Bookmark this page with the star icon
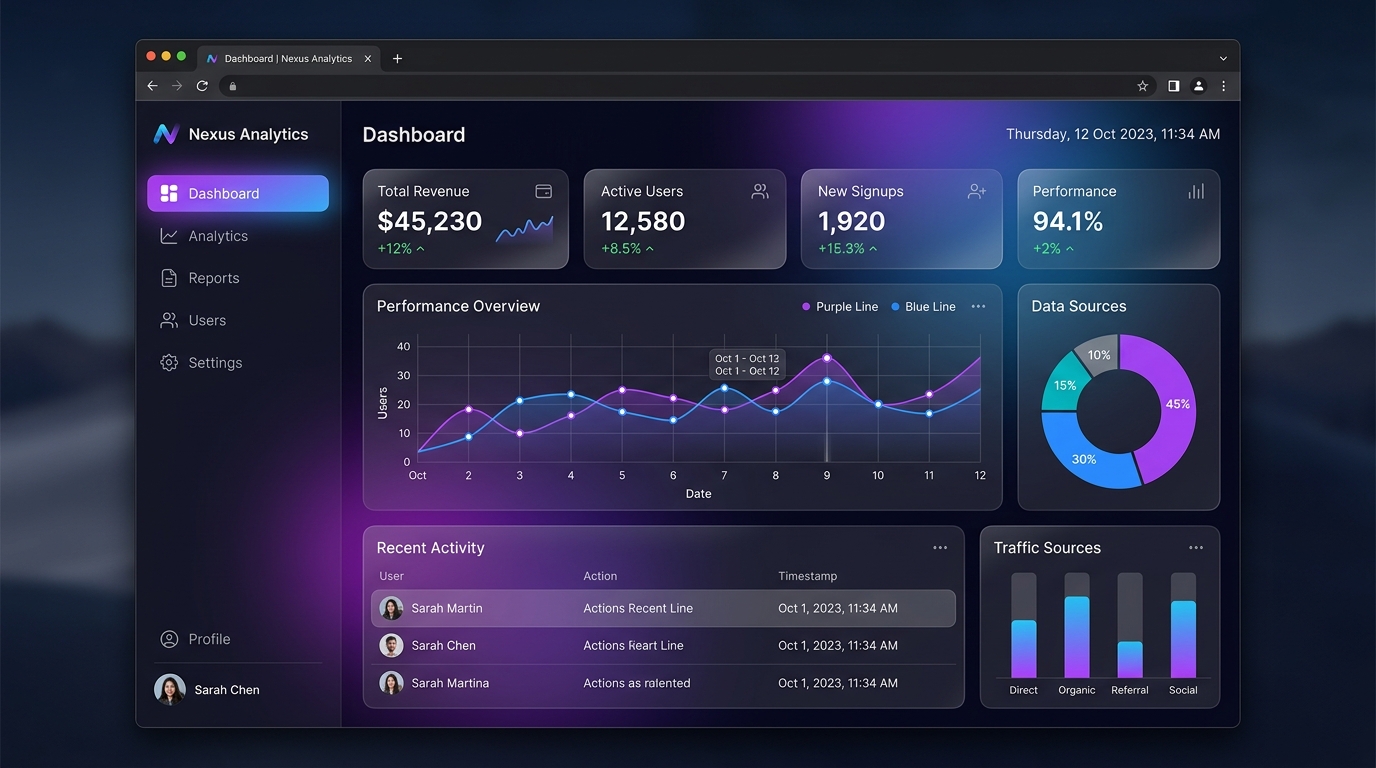Screen dimensions: 1376x768 pyautogui.click(x=1143, y=86)
